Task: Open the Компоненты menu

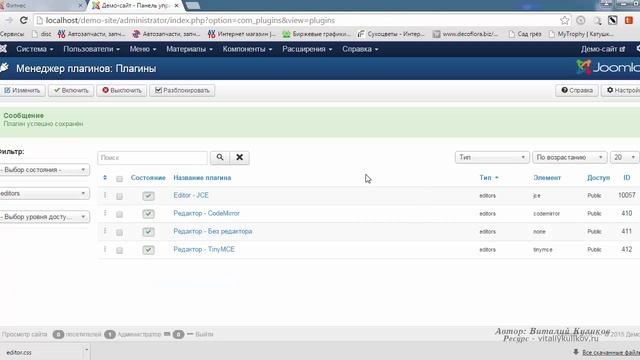Action: tap(247, 49)
